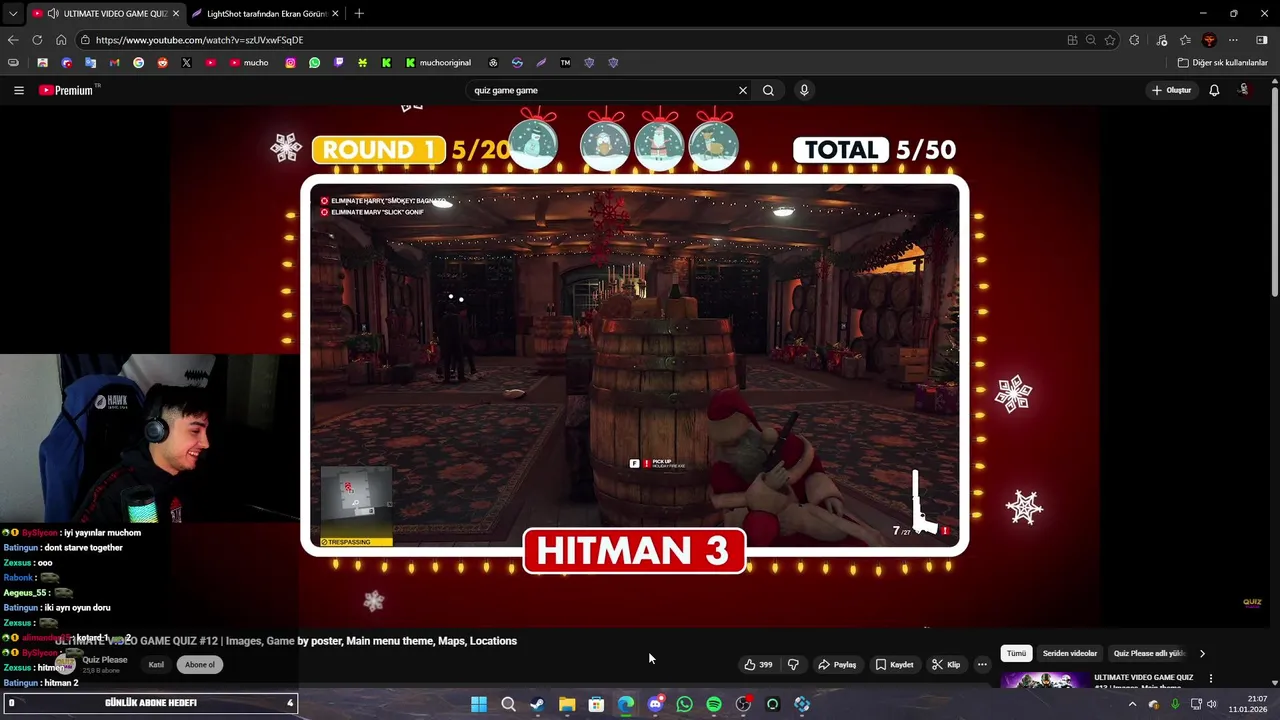
Task: Select the Seriden videolar filter chip
Action: coord(1070,653)
